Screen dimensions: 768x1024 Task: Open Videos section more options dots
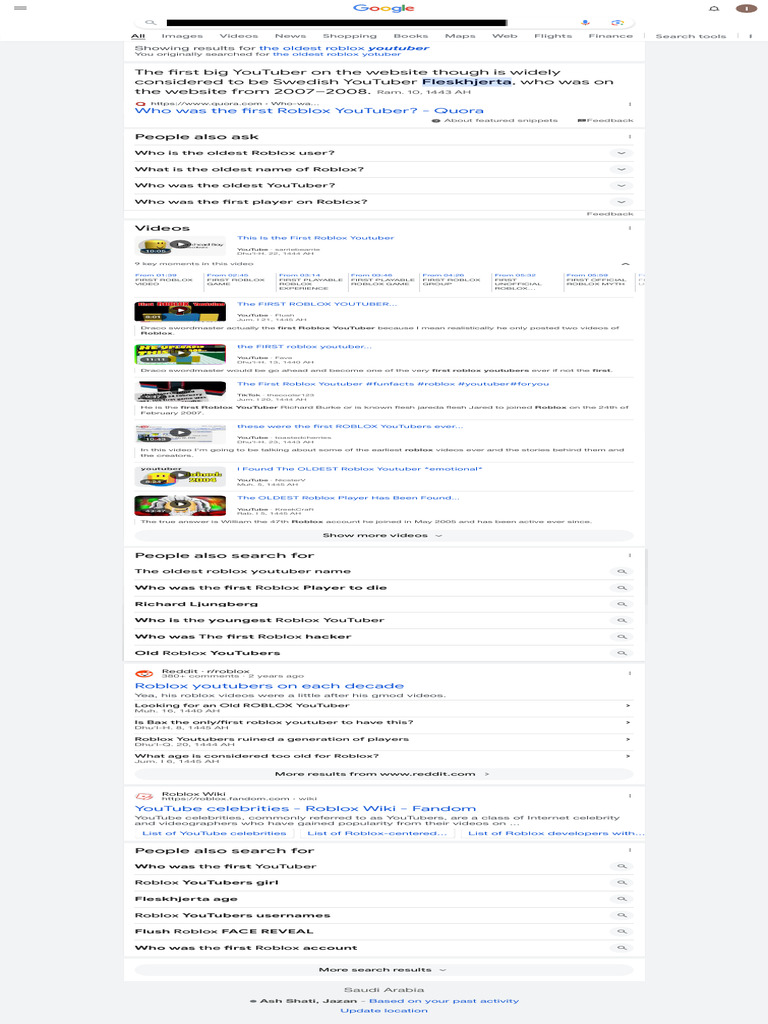pyautogui.click(x=630, y=229)
